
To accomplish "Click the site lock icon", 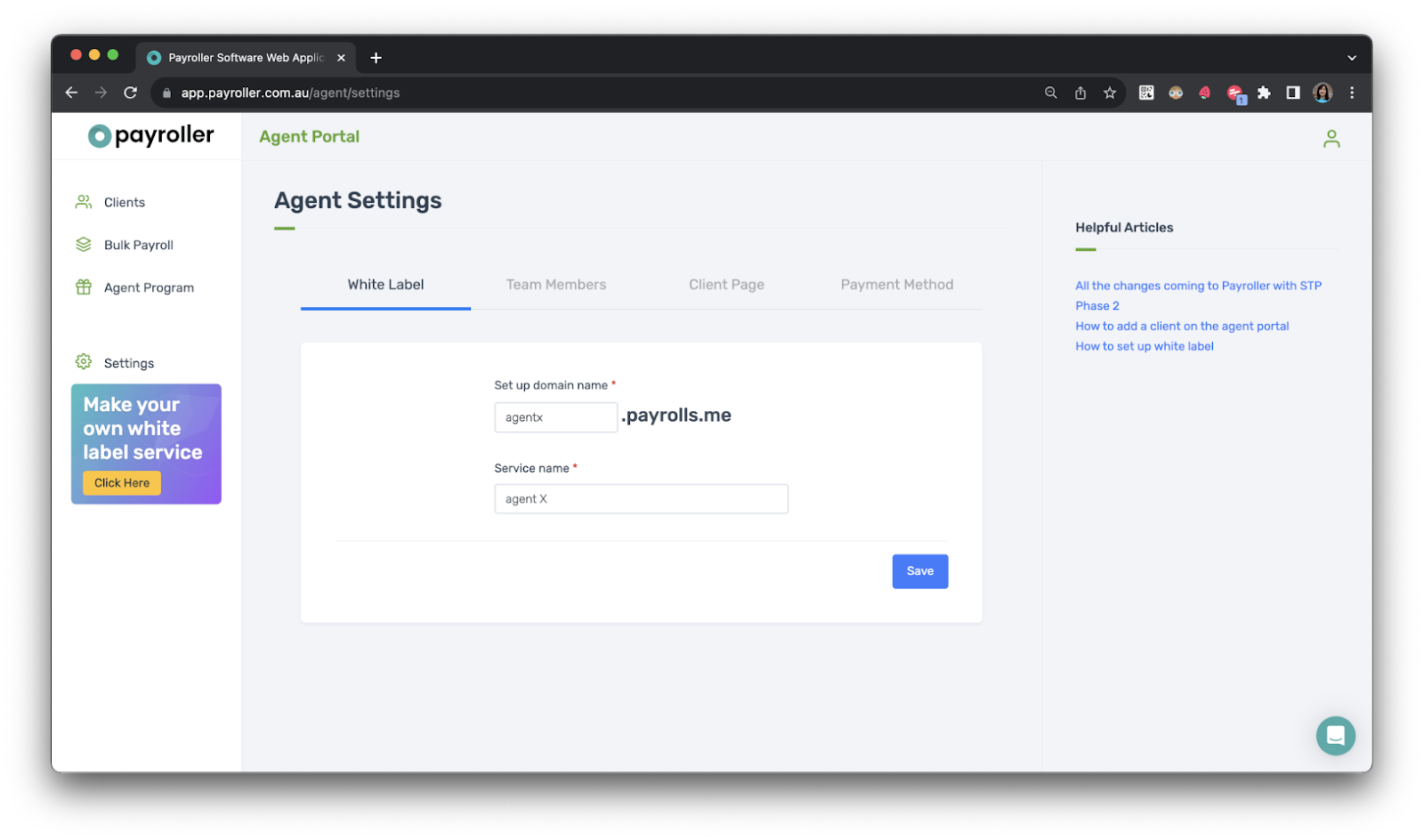I will [x=166, y=93].
